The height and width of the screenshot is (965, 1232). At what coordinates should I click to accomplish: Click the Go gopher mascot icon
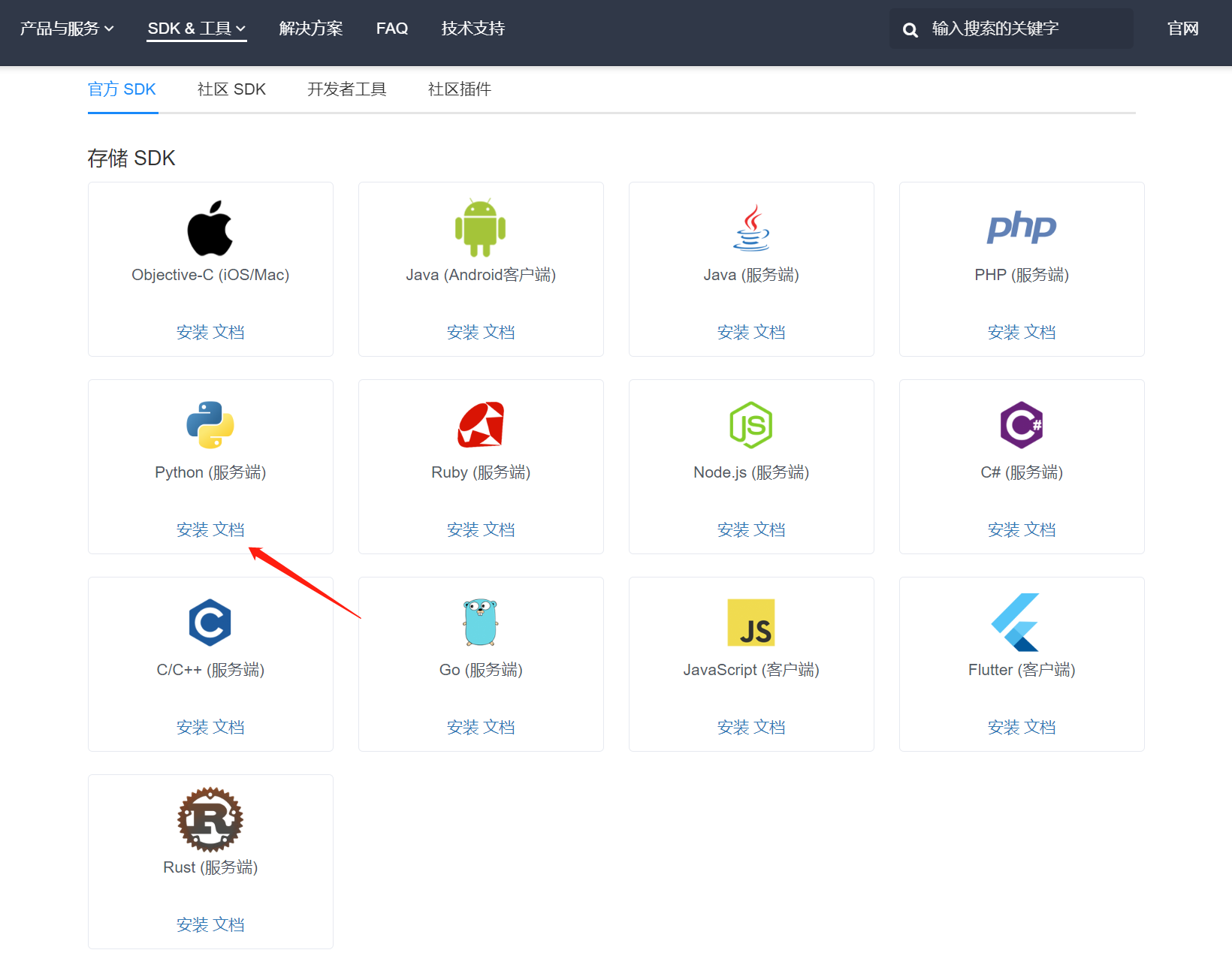click(x=481, y=623)
